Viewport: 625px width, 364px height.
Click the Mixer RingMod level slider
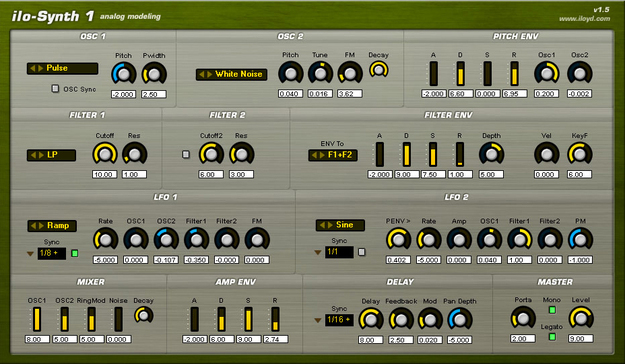(91, 319)
